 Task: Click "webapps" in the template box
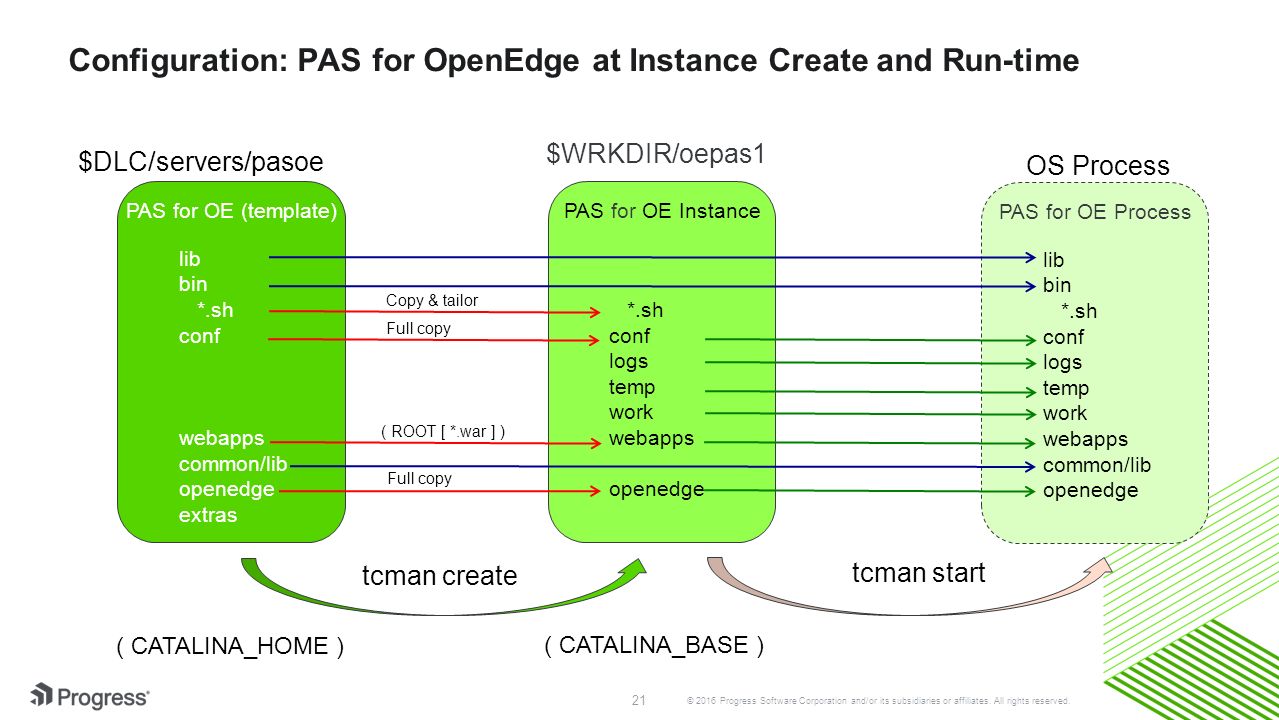coord(222,438)
